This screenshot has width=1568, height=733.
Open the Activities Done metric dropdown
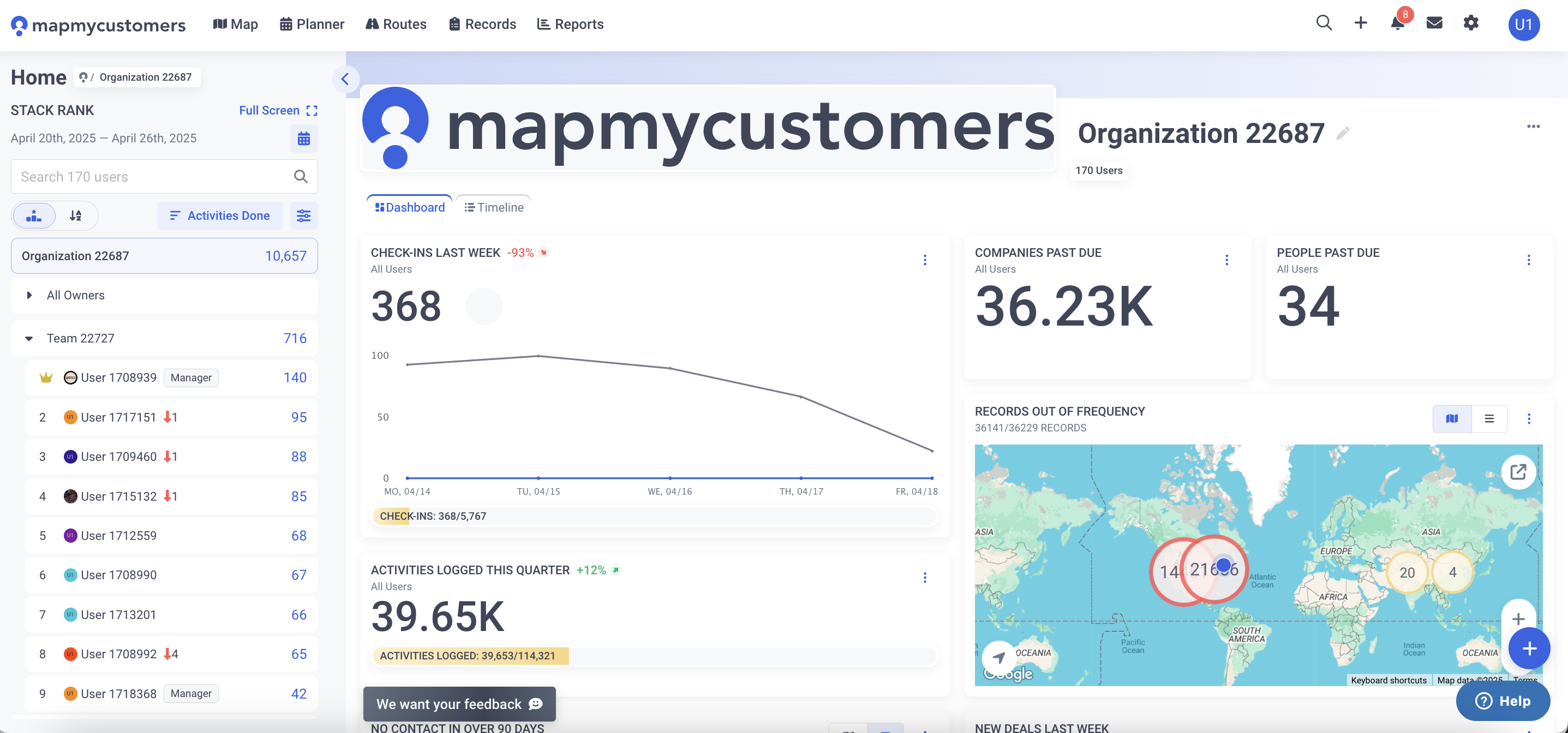(220, 215)
